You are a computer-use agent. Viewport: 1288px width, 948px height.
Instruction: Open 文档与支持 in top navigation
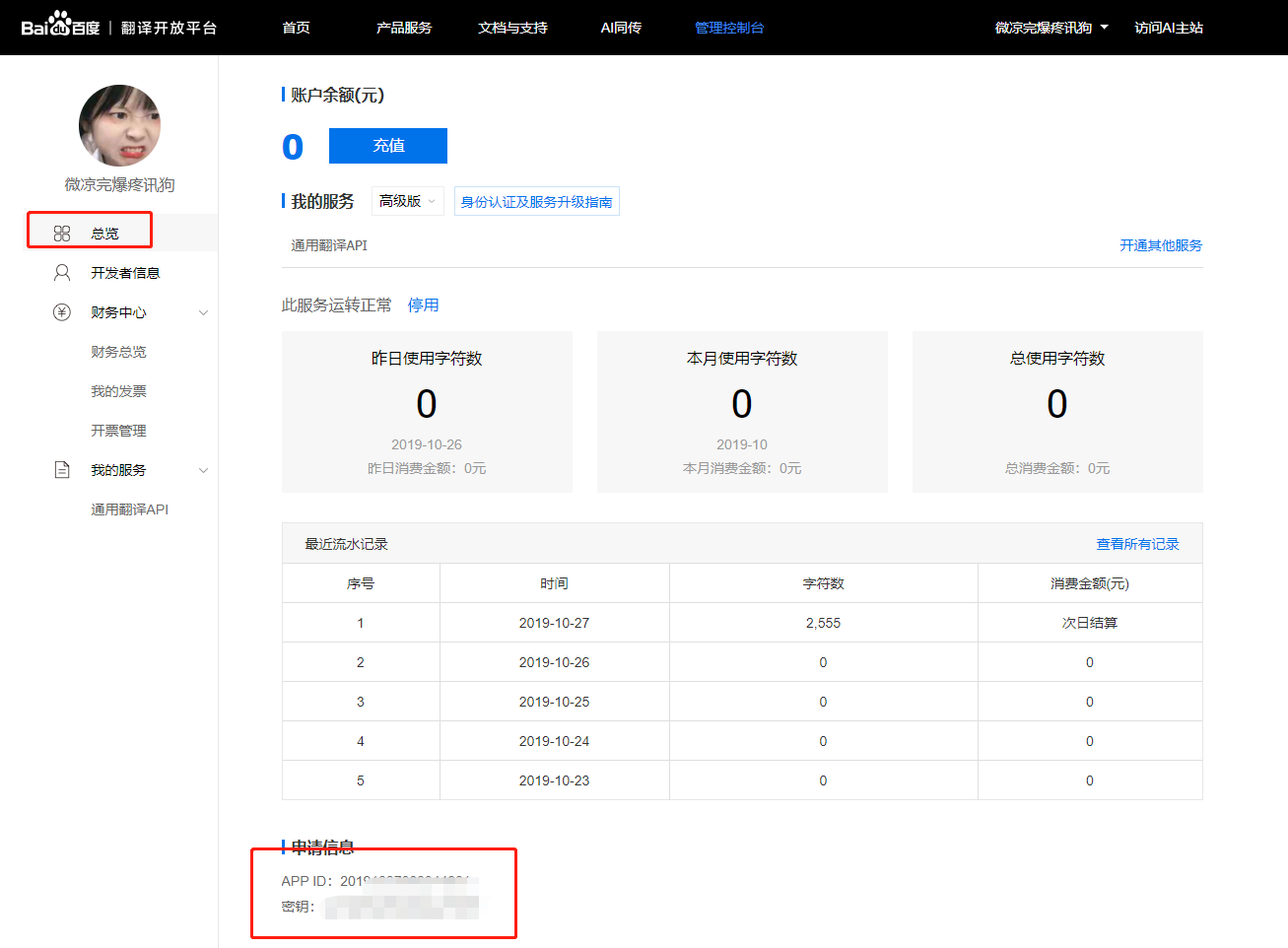pos(512,28)
